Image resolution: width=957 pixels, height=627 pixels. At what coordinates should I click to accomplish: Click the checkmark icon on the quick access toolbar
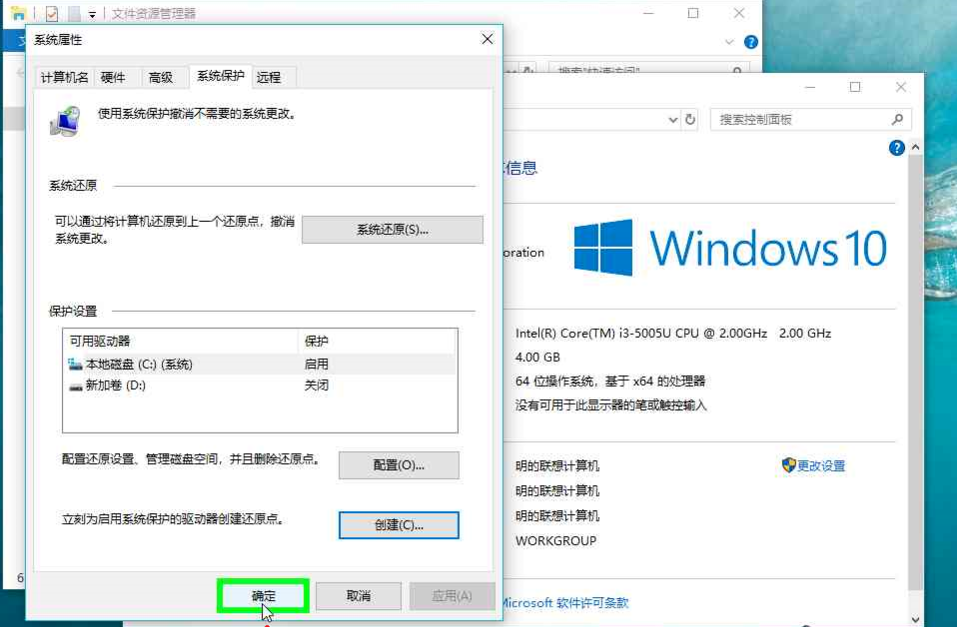[x=51, y=13]
